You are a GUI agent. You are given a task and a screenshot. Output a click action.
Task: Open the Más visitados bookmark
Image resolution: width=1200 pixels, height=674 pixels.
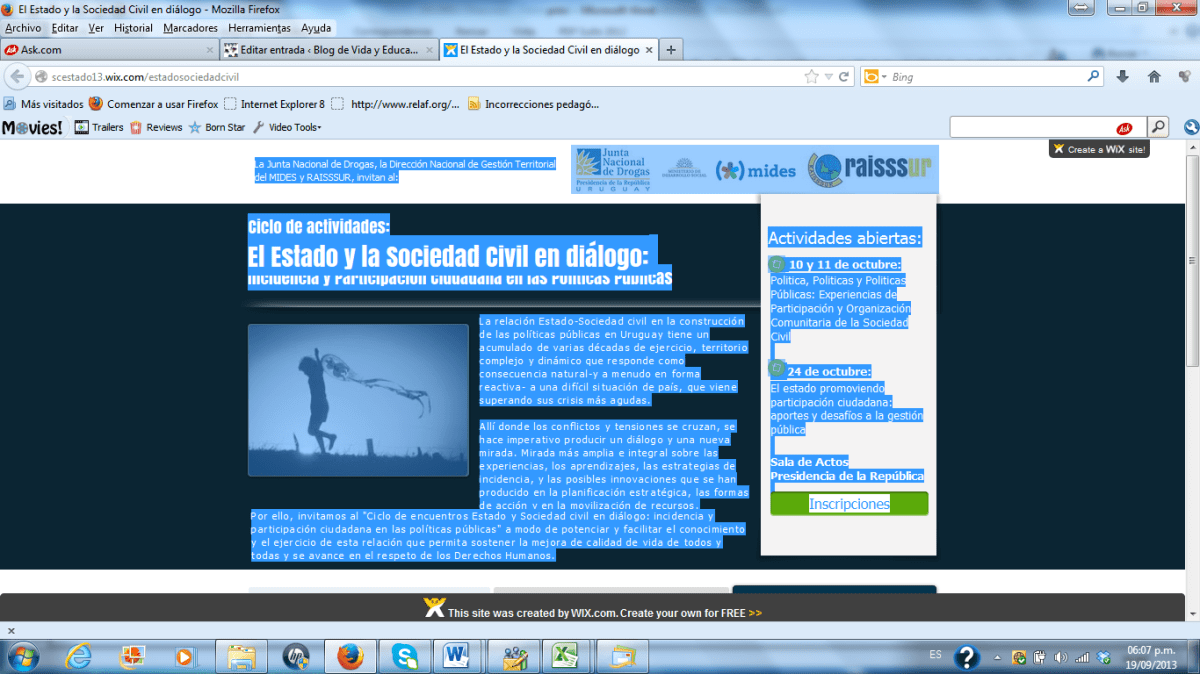[44, 103]
